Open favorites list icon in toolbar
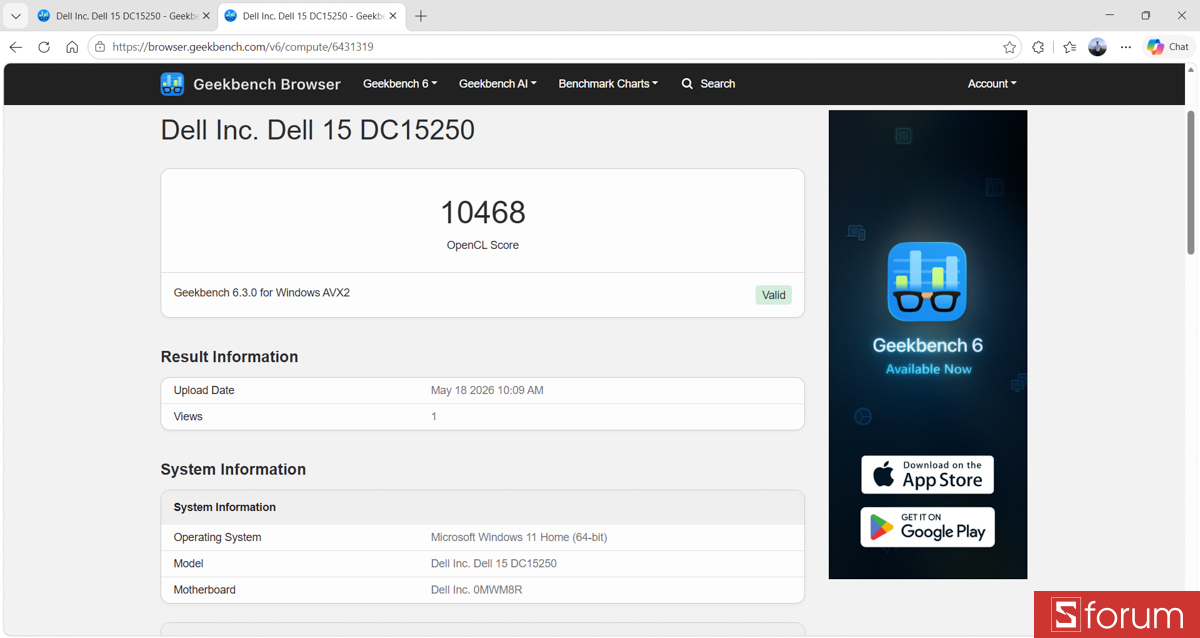Image resolution: width=1200 pixels, height=638 pixels. coord(1069,47)
